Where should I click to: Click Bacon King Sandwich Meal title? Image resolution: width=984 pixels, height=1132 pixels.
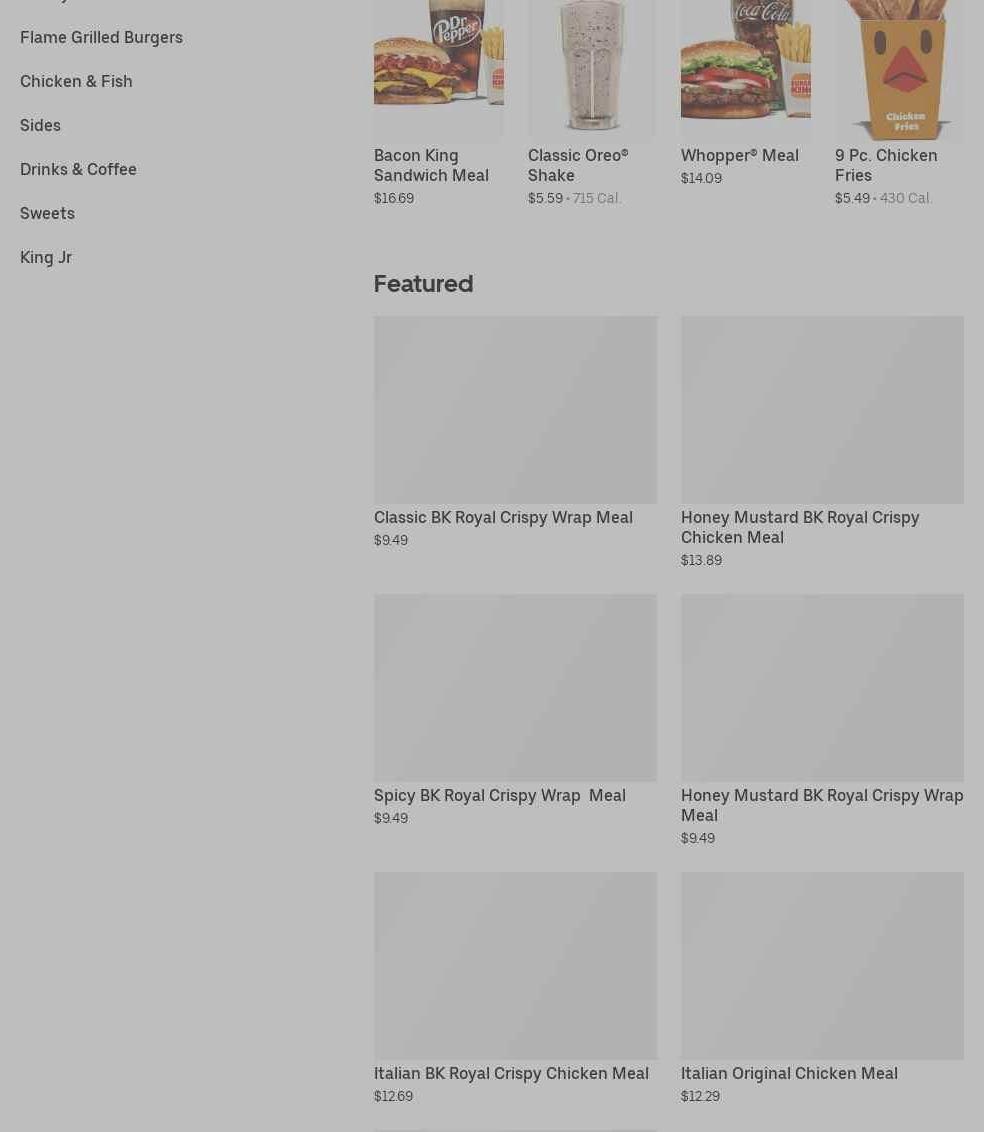432,165
